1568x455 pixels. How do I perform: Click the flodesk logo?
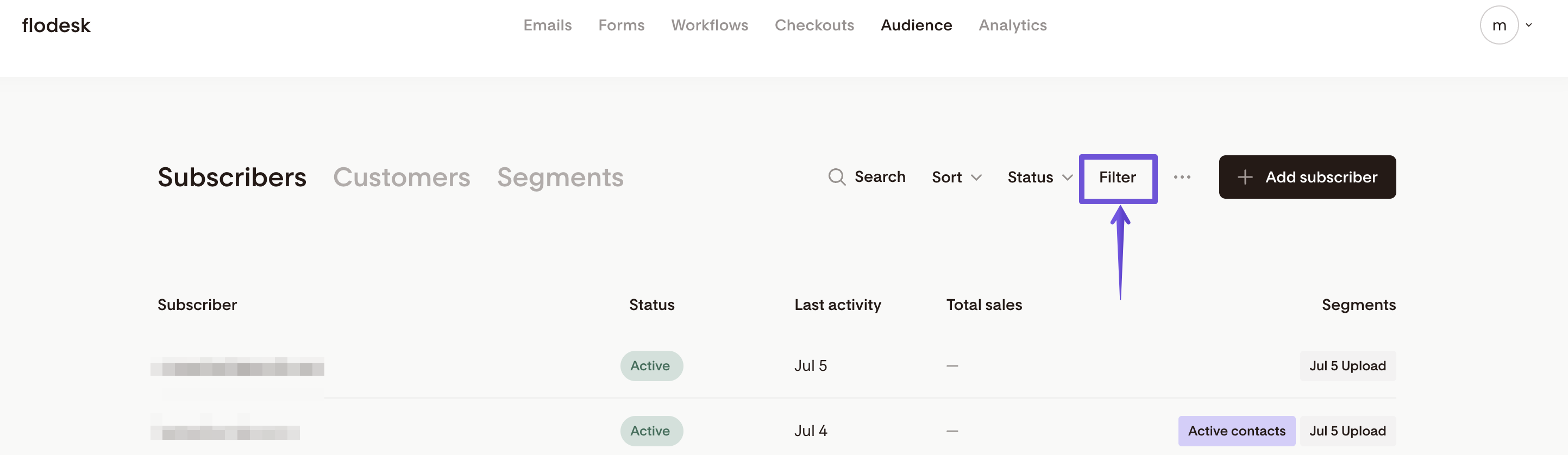click(56, 25)
